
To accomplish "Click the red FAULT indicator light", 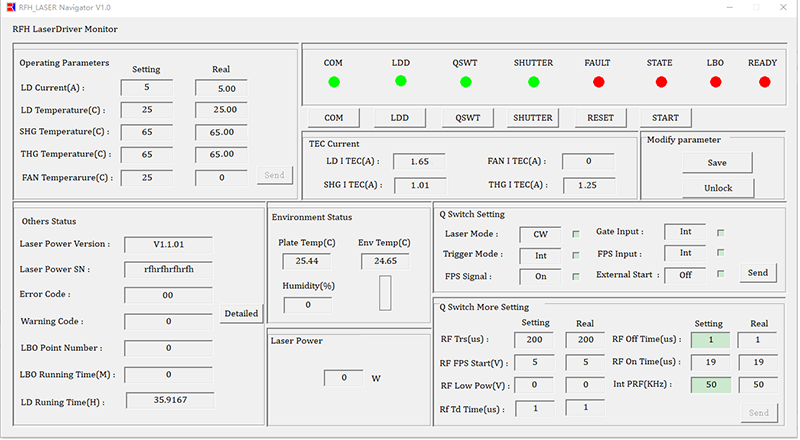I will tap(599, 82).
